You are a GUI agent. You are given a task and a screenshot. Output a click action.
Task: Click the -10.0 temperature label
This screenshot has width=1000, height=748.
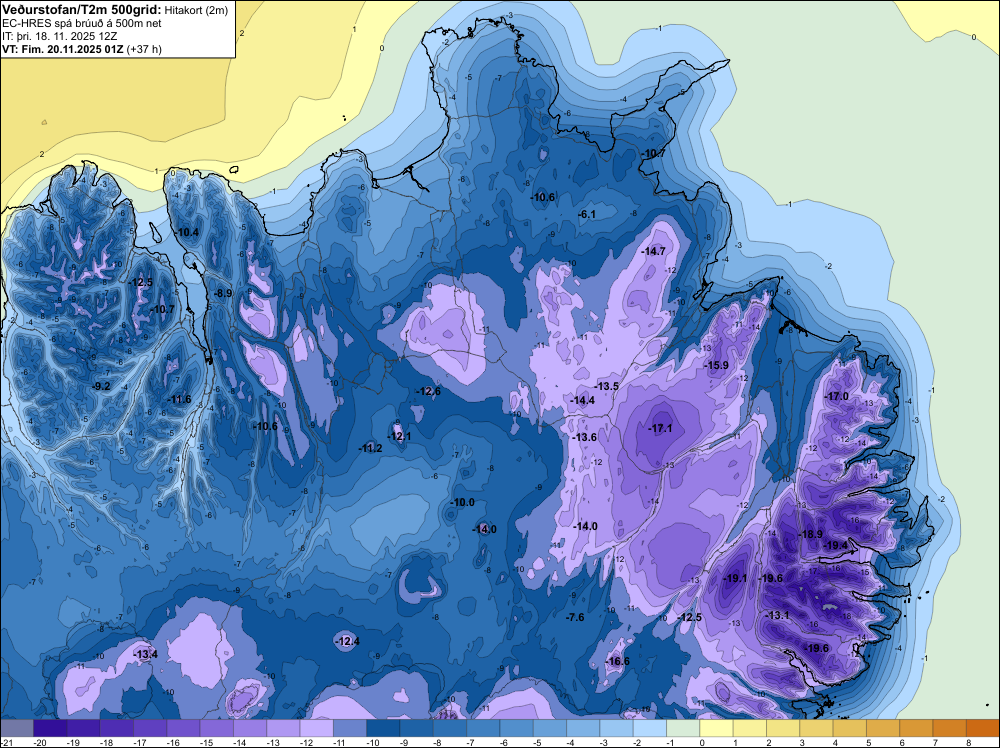click(462, 502)
